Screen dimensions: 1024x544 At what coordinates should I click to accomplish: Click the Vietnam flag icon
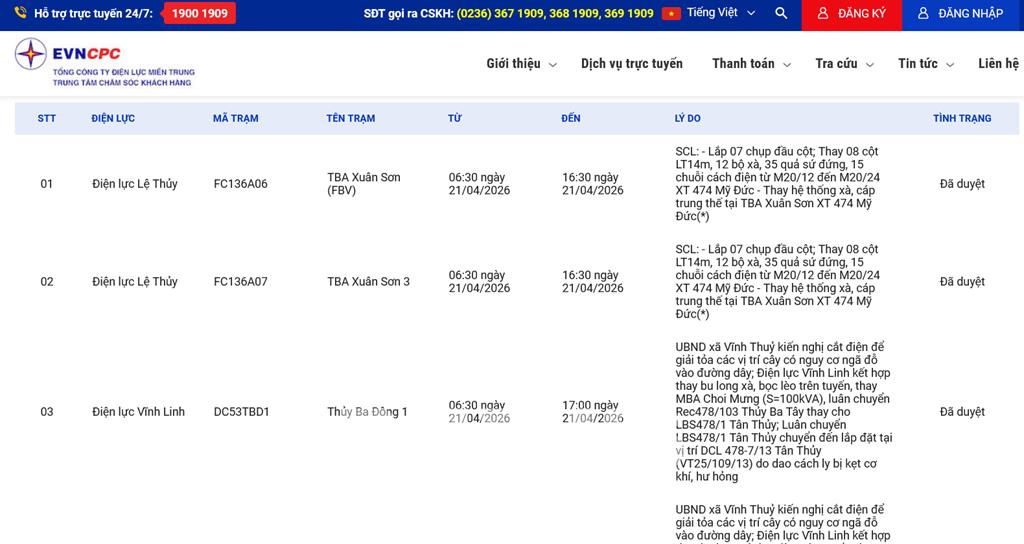click(x=671, y=14)
